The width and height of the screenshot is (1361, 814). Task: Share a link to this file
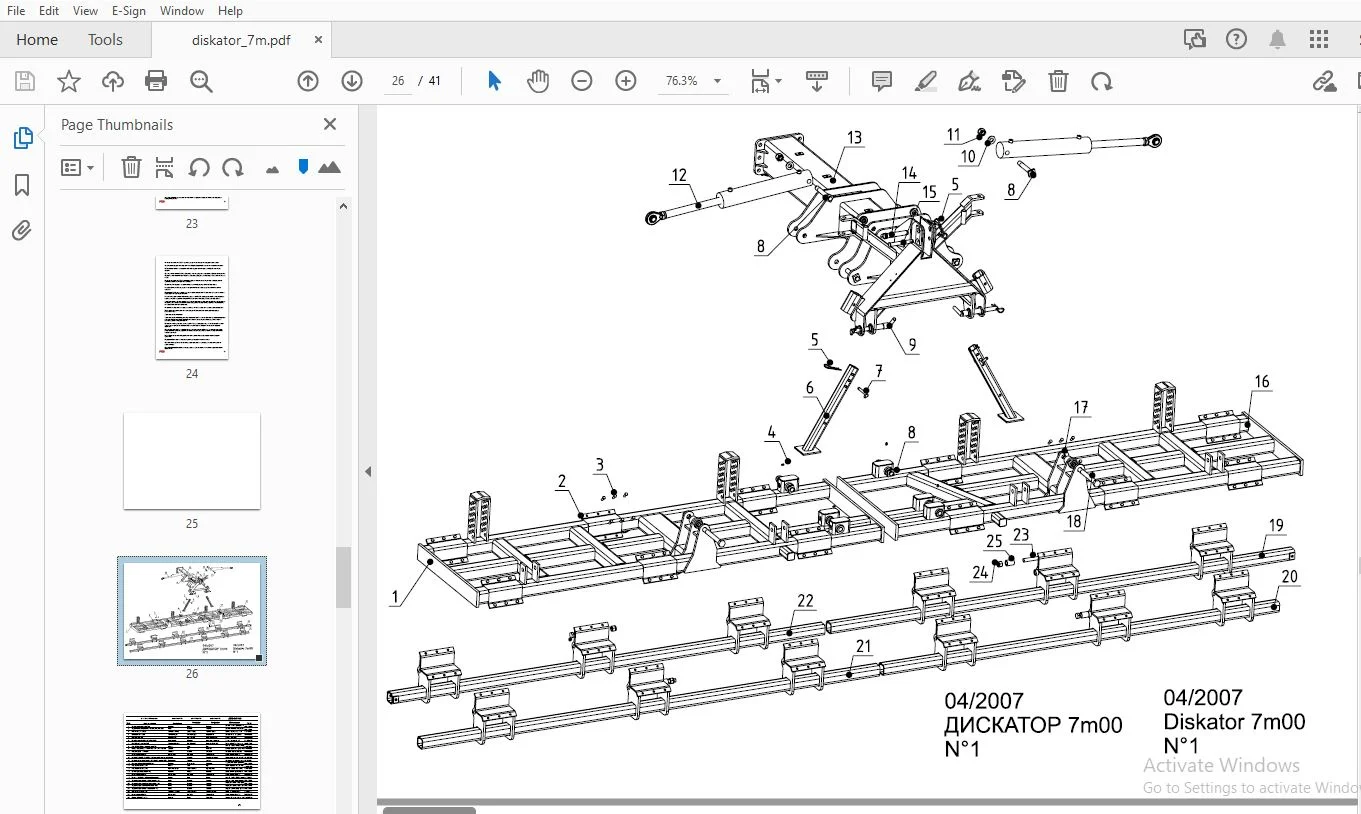coord(1325,81)
